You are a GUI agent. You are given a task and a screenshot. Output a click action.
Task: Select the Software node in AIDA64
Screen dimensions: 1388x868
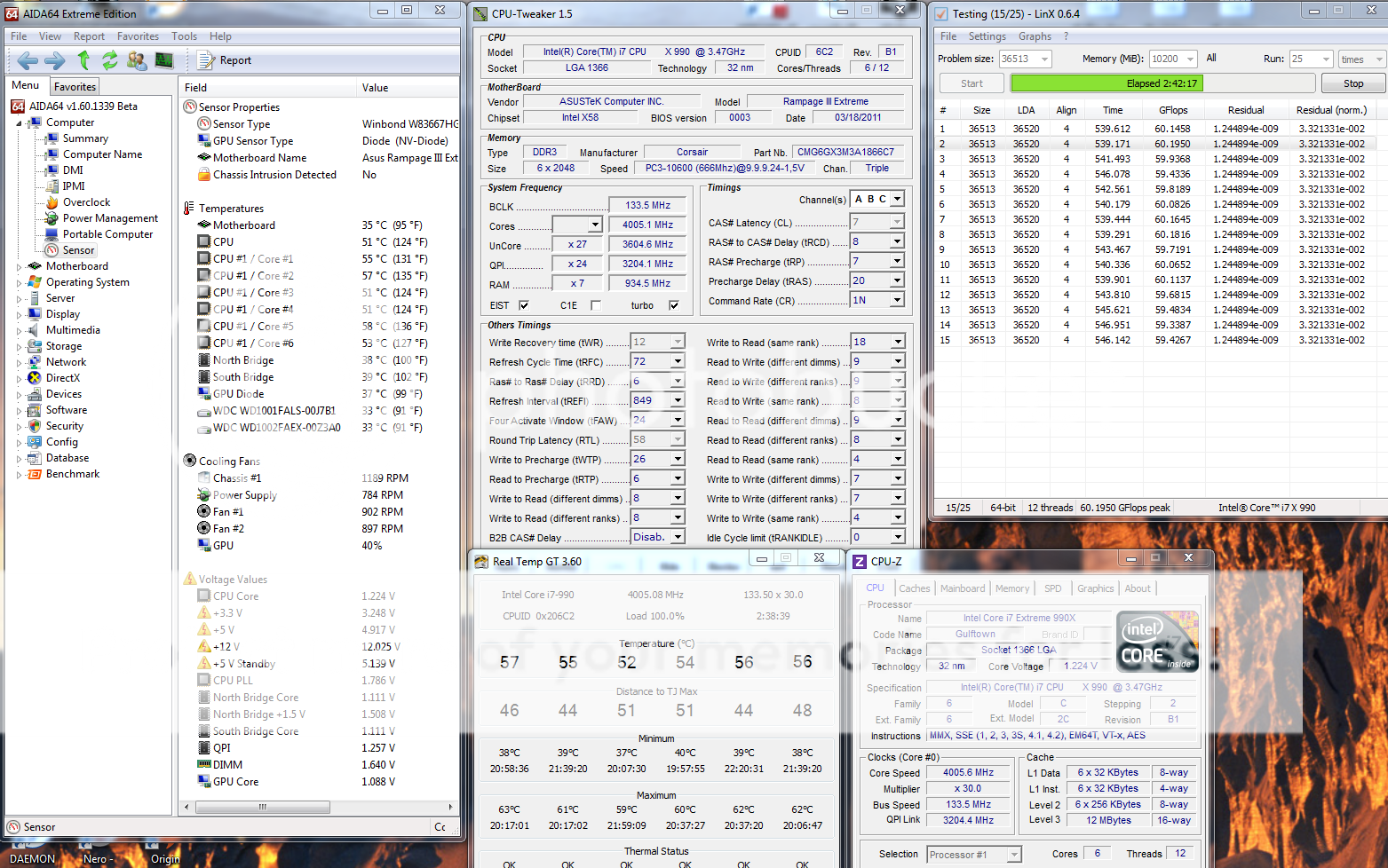(67, 410)
